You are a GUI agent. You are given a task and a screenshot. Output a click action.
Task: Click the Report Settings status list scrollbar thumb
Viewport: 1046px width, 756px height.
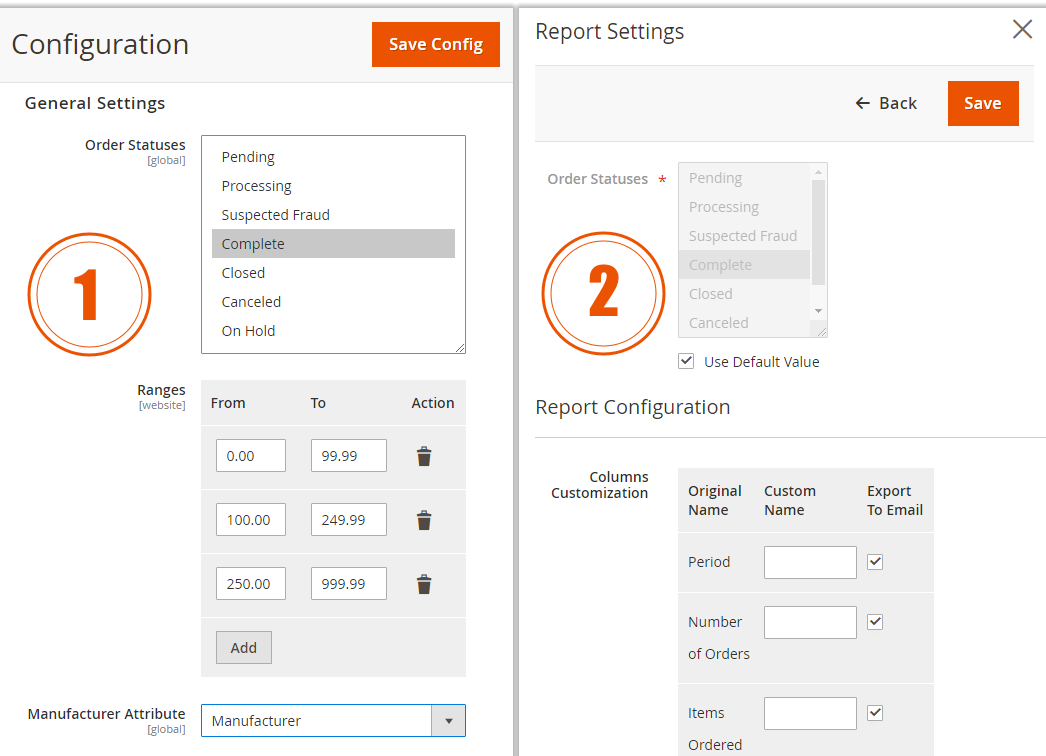819,232
